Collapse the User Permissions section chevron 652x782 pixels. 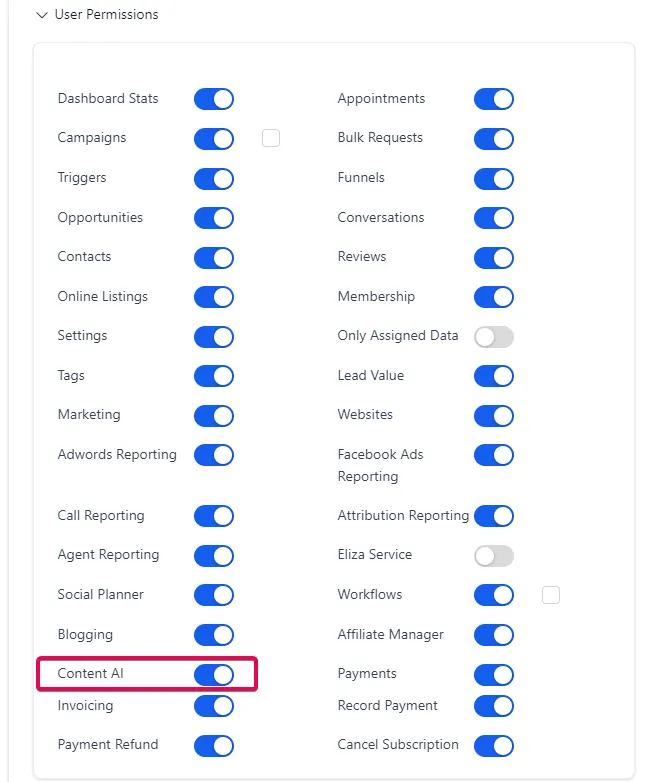pyautogui.click(x=42, y=15)
